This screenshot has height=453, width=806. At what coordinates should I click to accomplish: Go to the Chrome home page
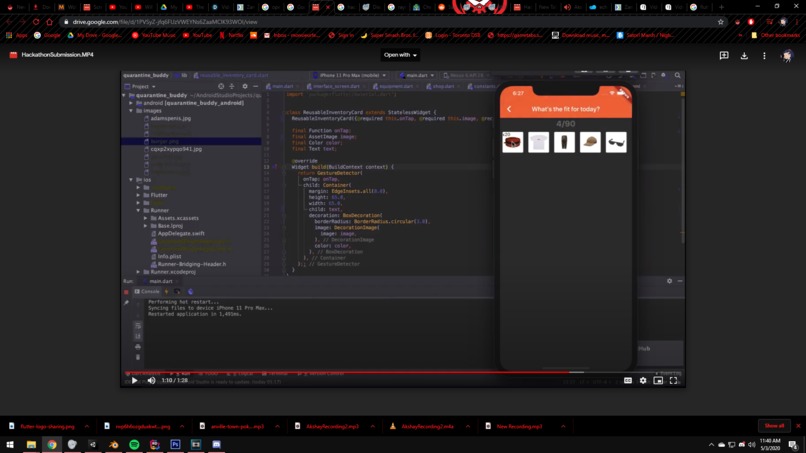pyautogui.click(x=49, y=22)
